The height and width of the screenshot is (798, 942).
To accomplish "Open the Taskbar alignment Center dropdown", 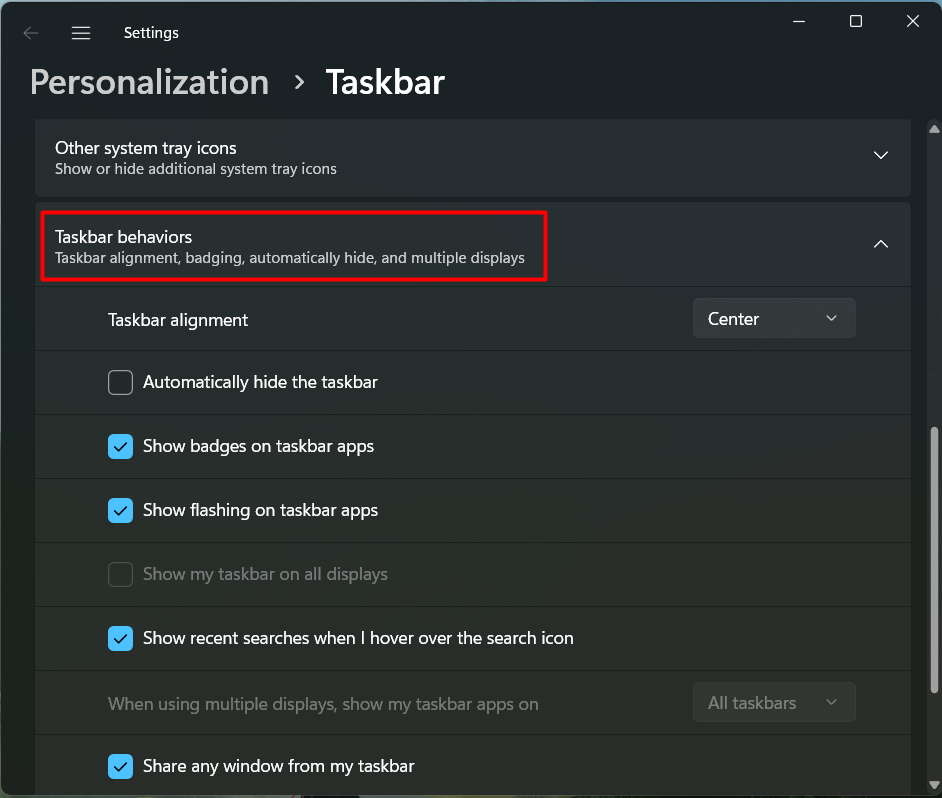I will coord(774,319).
